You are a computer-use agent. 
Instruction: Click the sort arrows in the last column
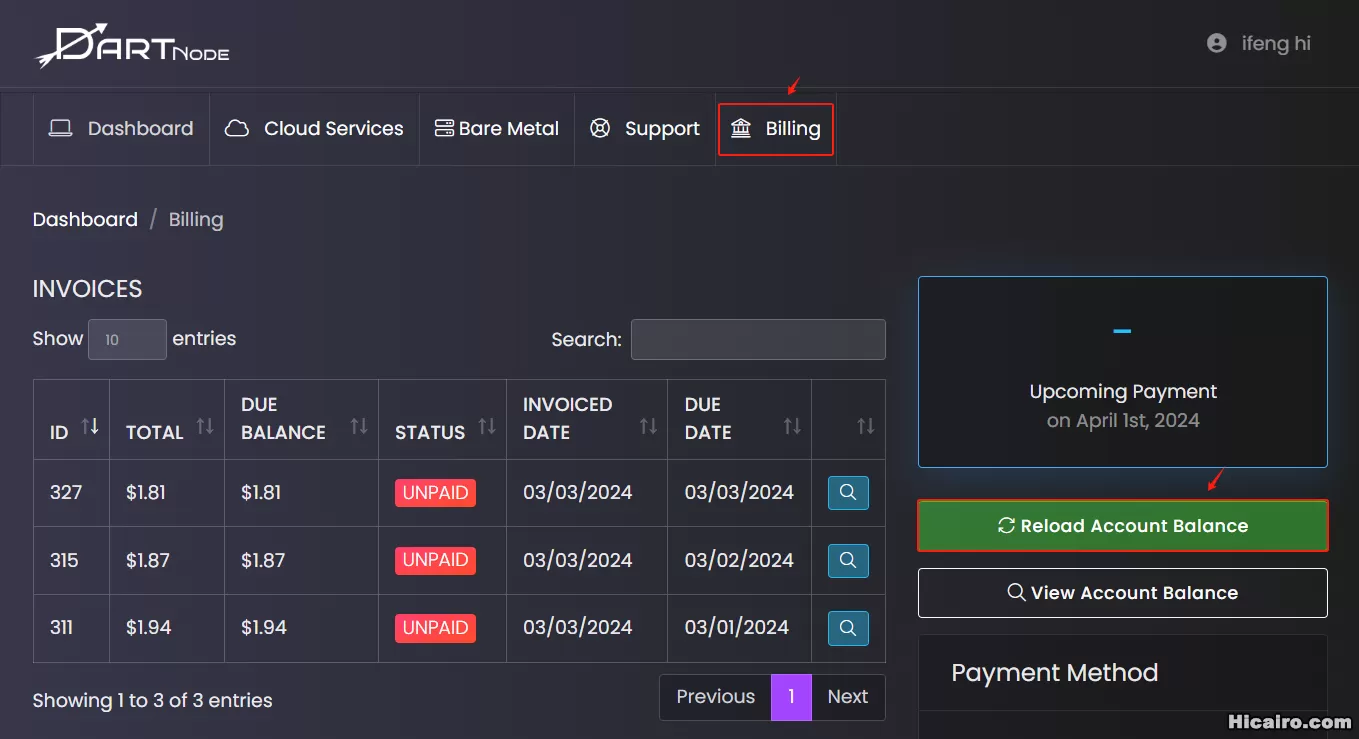point(866,426)
